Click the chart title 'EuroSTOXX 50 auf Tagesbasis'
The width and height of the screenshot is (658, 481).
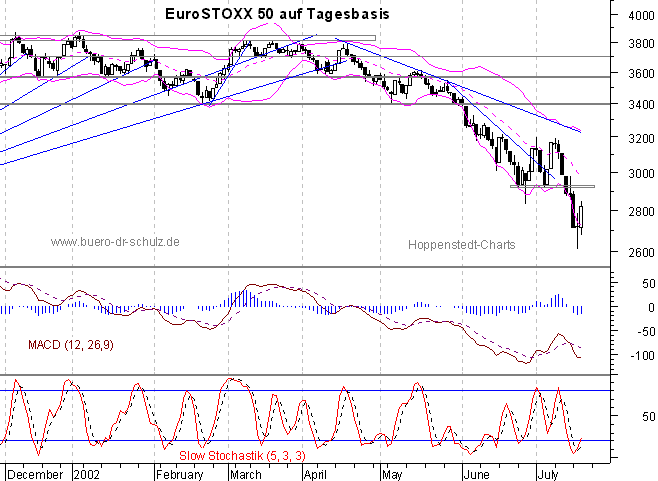[277, 14]
